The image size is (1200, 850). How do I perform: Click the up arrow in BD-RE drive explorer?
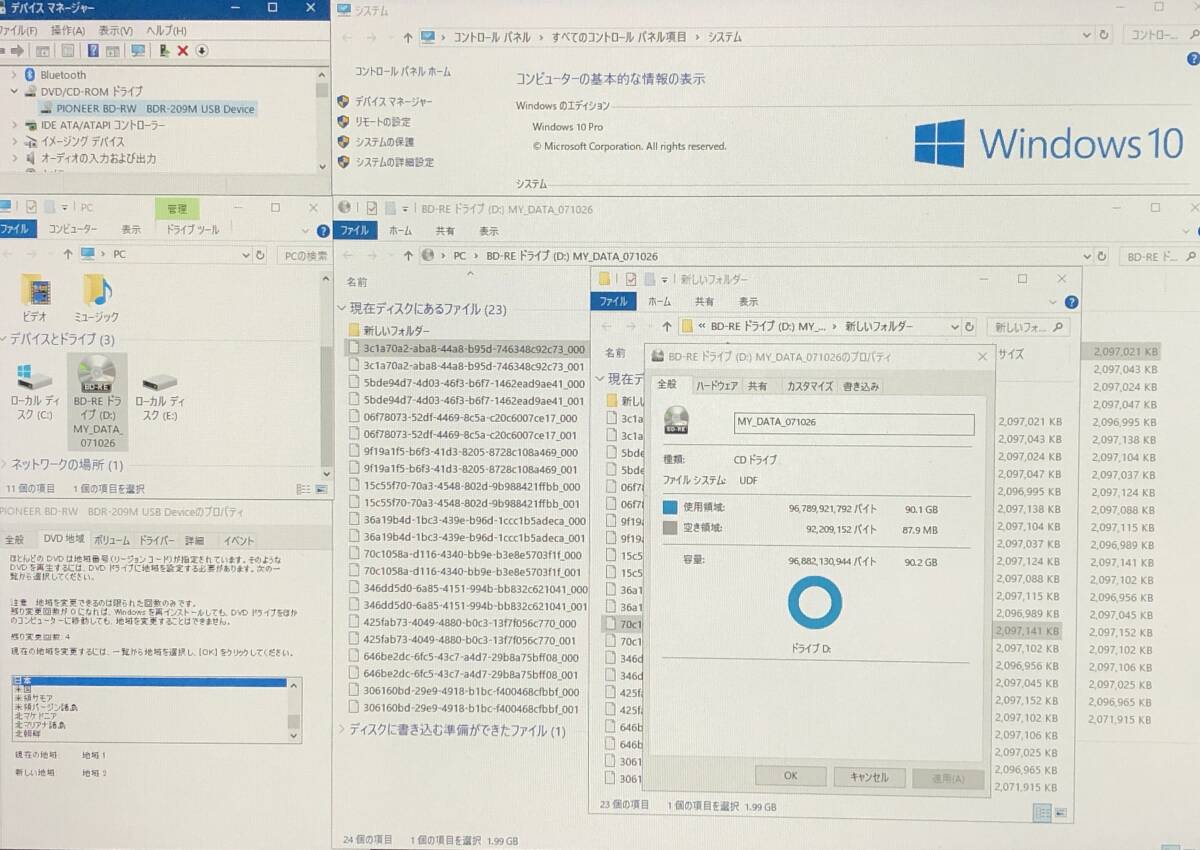pos(407,256)
